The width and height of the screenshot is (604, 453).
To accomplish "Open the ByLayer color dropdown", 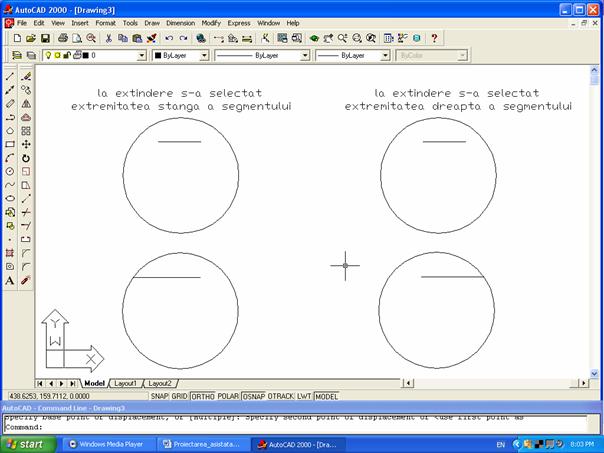I will 204,56.
